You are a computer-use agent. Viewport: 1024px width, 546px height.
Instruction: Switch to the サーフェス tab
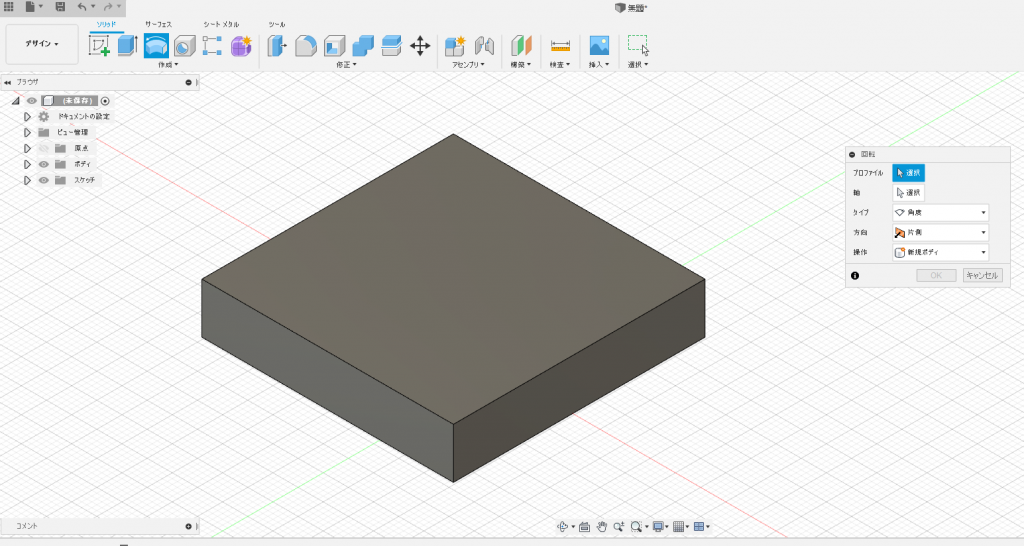click(158, 24)
